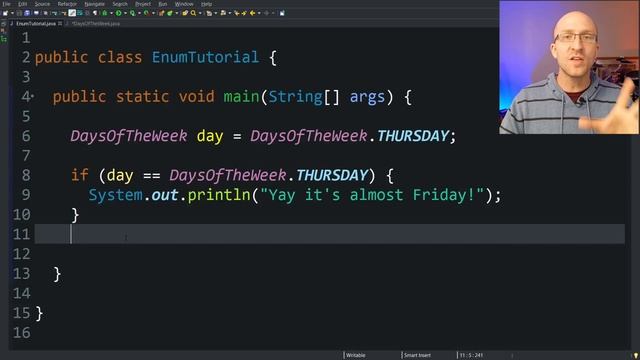Click the Next Annotation yellow arrow icon
640x360 pixels.
(244, 13)
